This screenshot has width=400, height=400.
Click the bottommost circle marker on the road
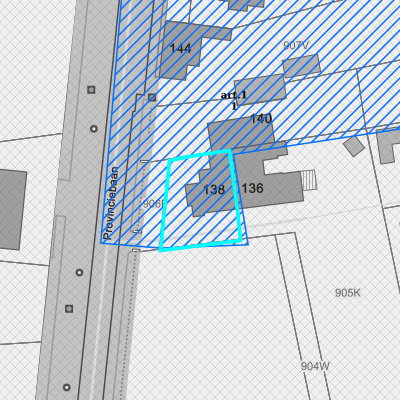click(67, 387)
